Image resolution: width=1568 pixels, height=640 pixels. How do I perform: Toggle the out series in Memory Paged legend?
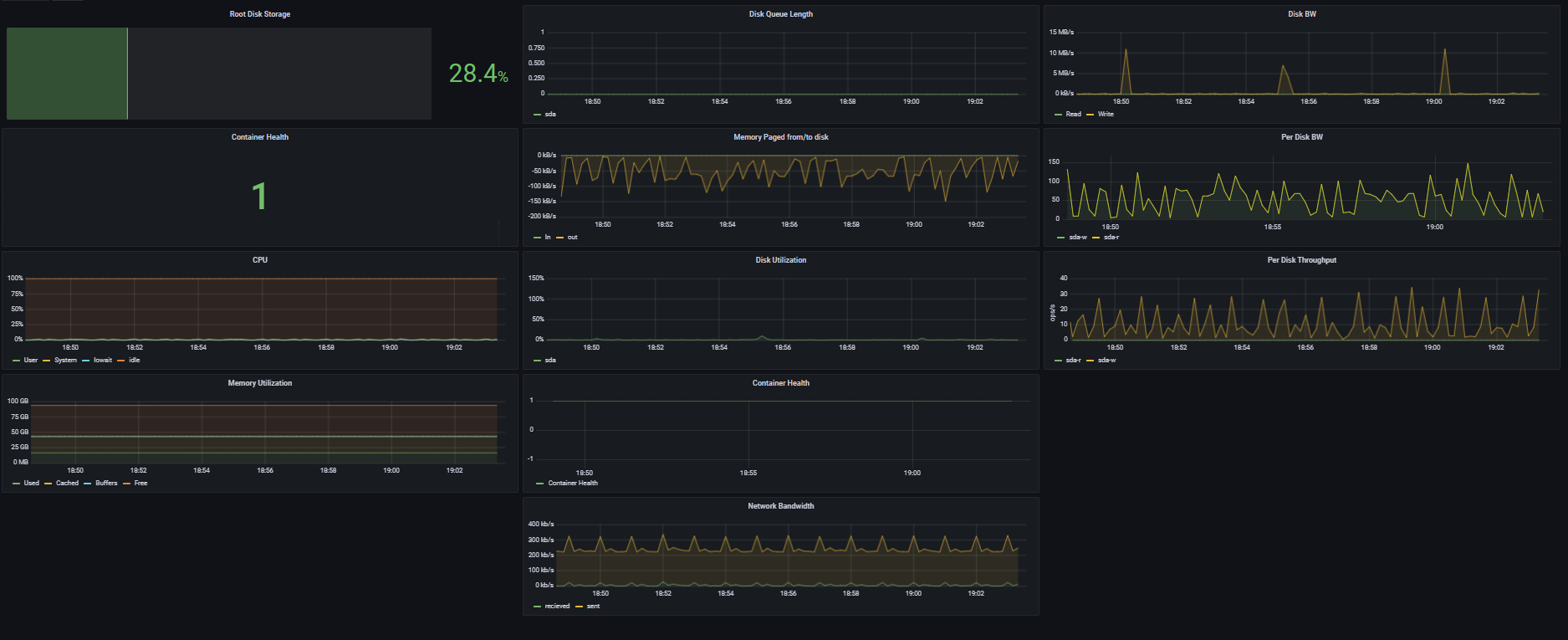572,238
